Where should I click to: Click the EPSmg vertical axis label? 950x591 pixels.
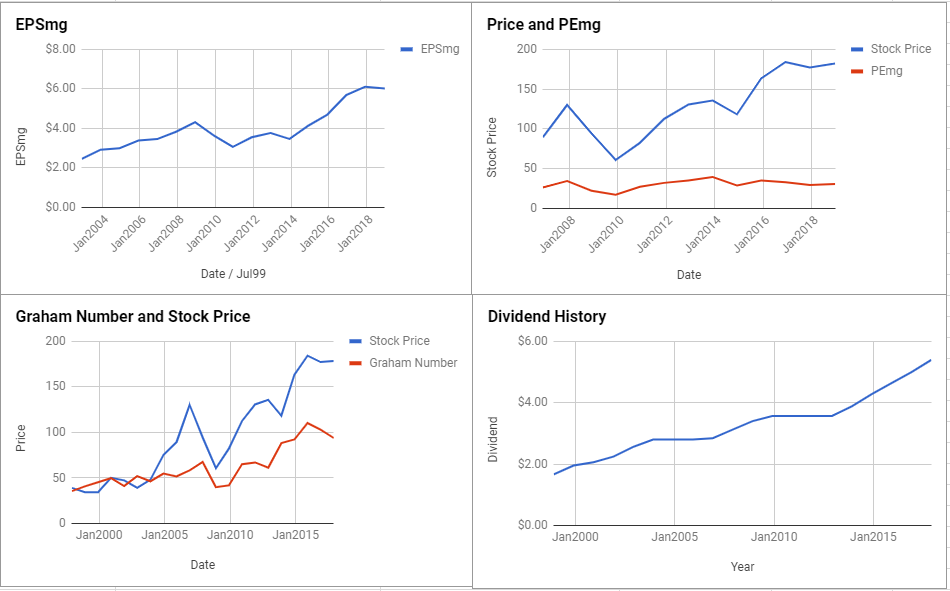pos(21,146)
